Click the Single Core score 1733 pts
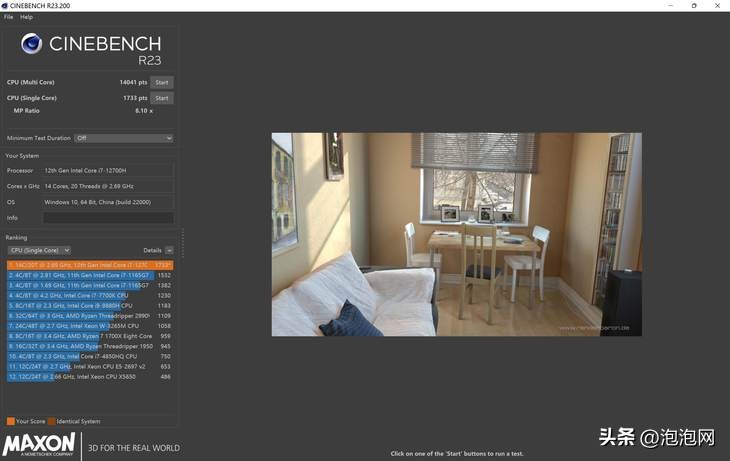730x461 pixels. pos(135,98)
